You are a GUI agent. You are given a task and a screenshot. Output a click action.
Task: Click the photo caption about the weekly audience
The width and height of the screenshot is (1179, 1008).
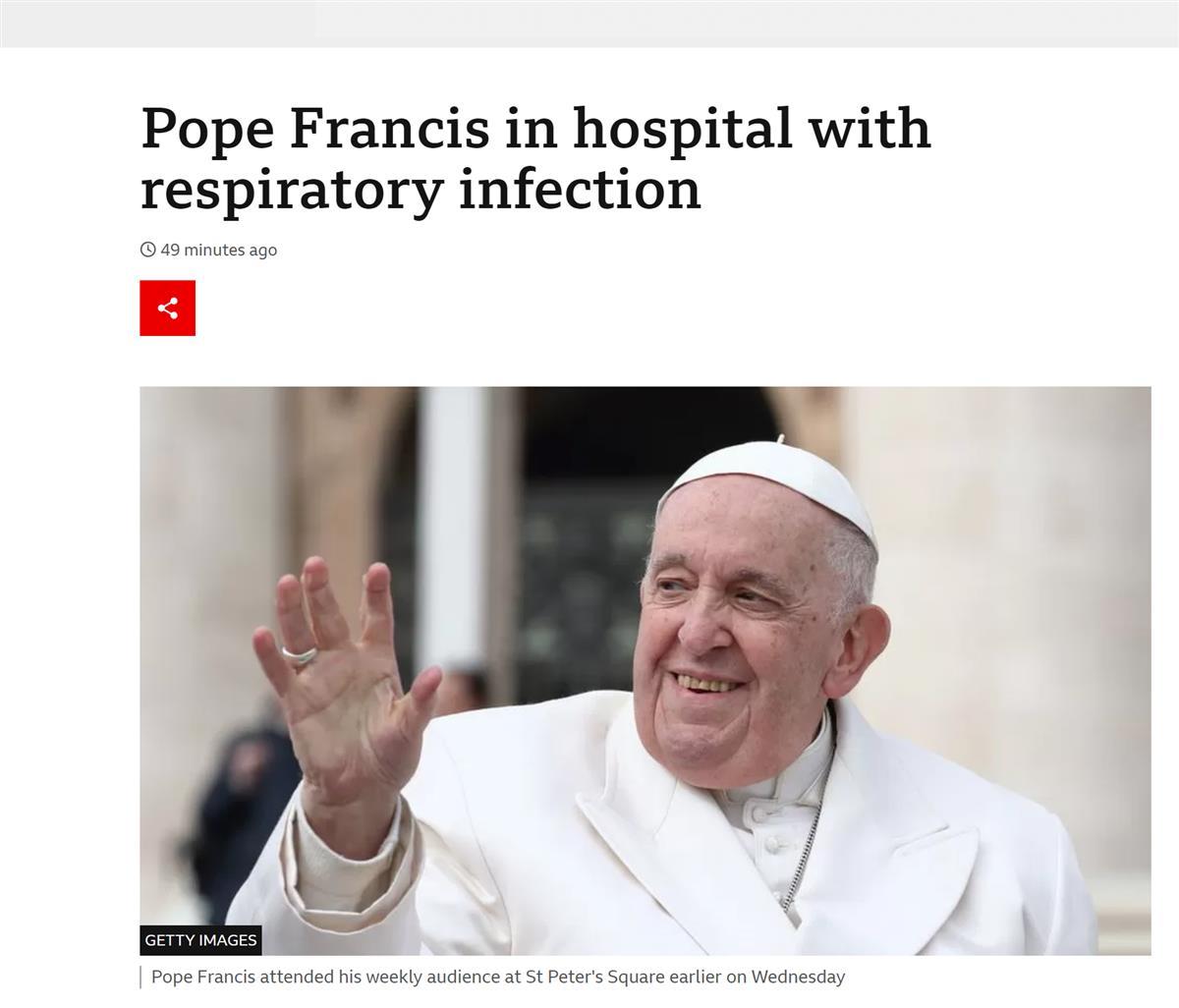(498, 978)
